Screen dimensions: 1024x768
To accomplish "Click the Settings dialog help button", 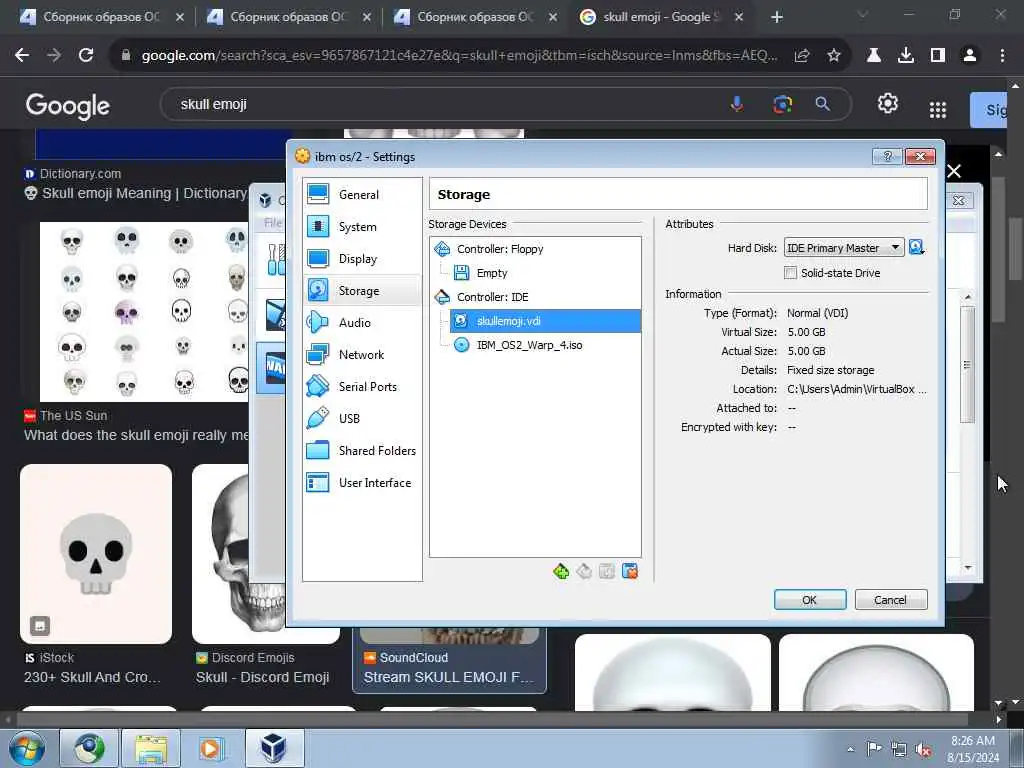I will click(x=888, y=157).
